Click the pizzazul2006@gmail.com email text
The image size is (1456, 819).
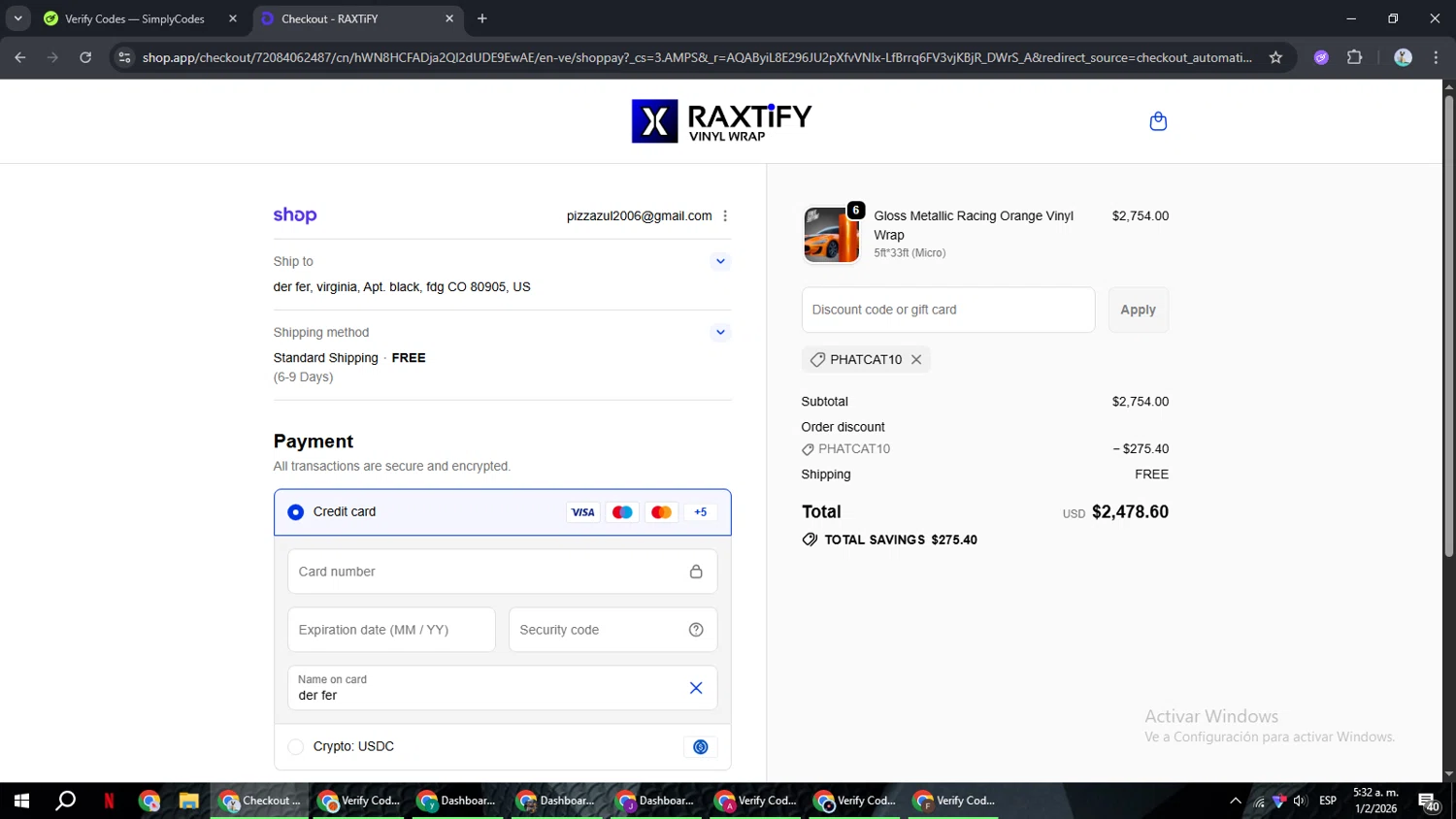click(x=639, y=216)
